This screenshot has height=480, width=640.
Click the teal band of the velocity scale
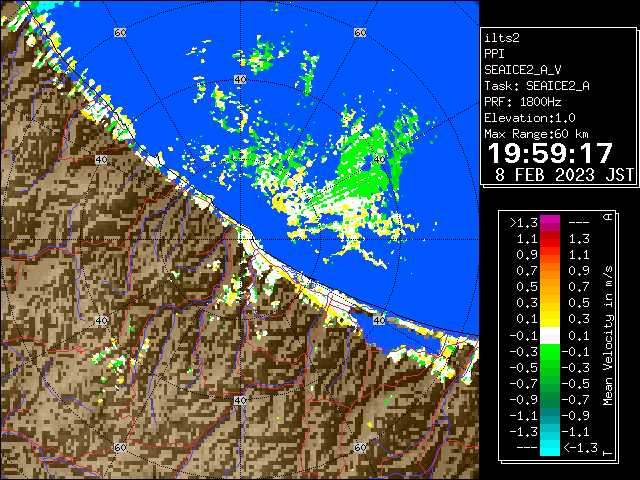click(x=550, y=416)
